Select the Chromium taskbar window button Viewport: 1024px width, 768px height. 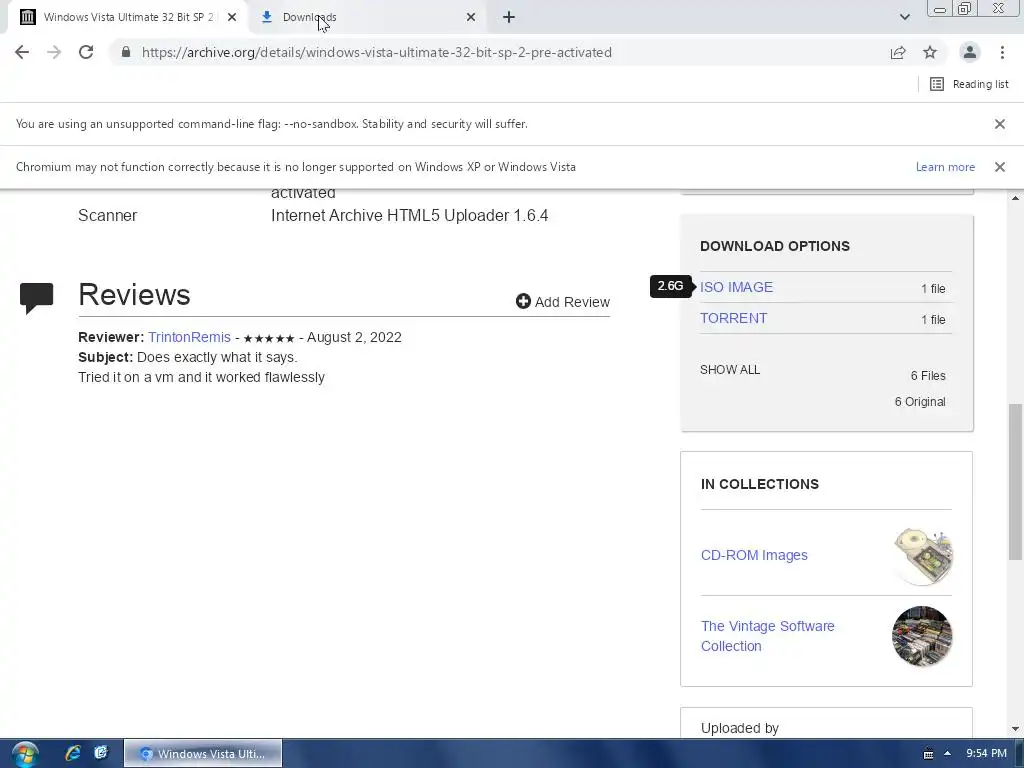pos(202,754)
